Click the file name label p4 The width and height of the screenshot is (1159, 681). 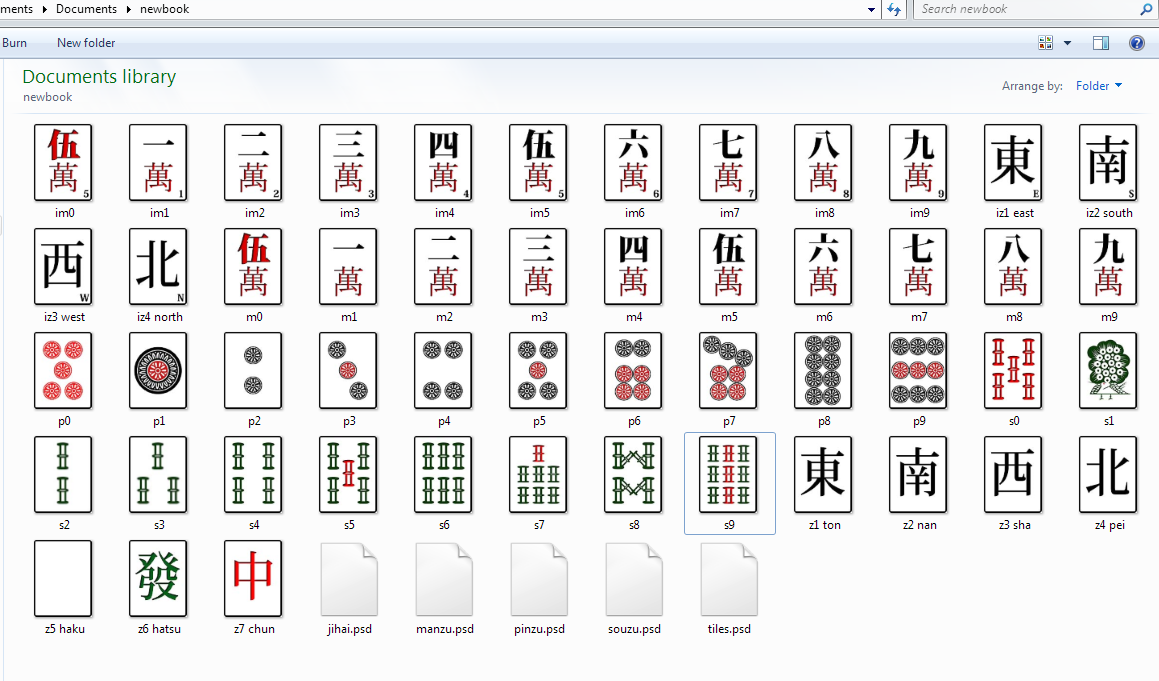[444, 421]
